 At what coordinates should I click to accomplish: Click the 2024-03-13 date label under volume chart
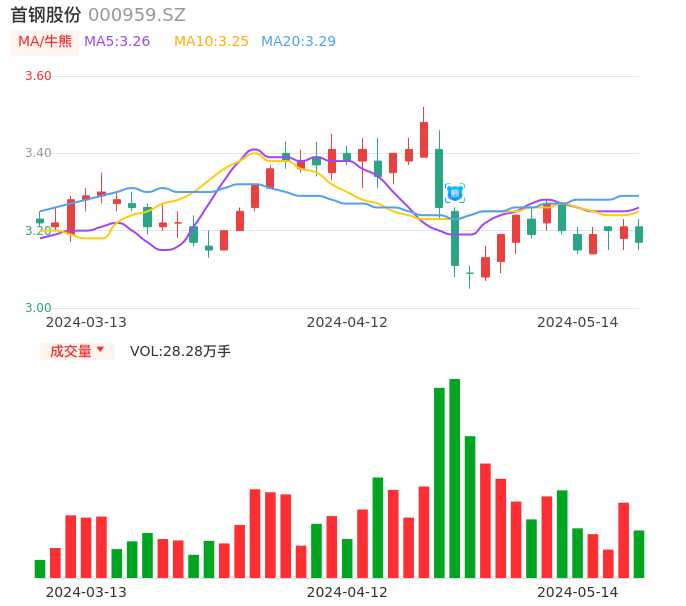coord(86,592)
